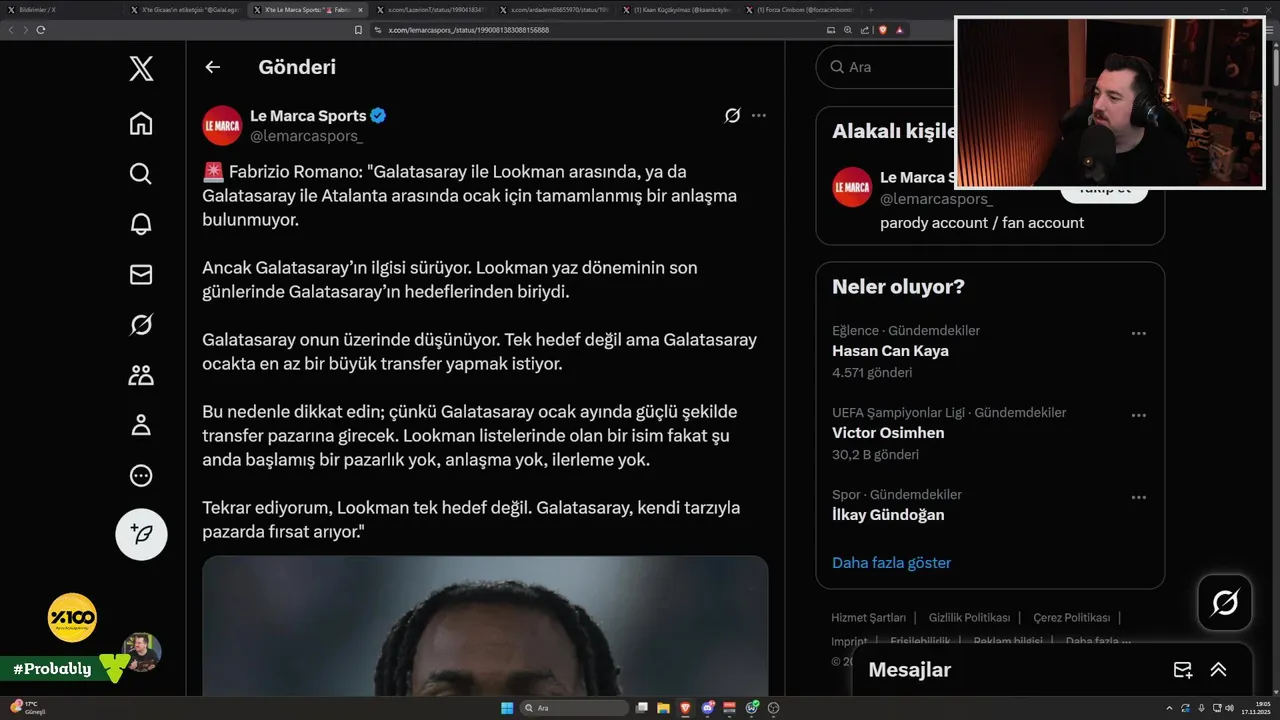The image size is (1280, 720).
Task: Open Grok icon in sidebar
Action: click(x=141, y=324)
